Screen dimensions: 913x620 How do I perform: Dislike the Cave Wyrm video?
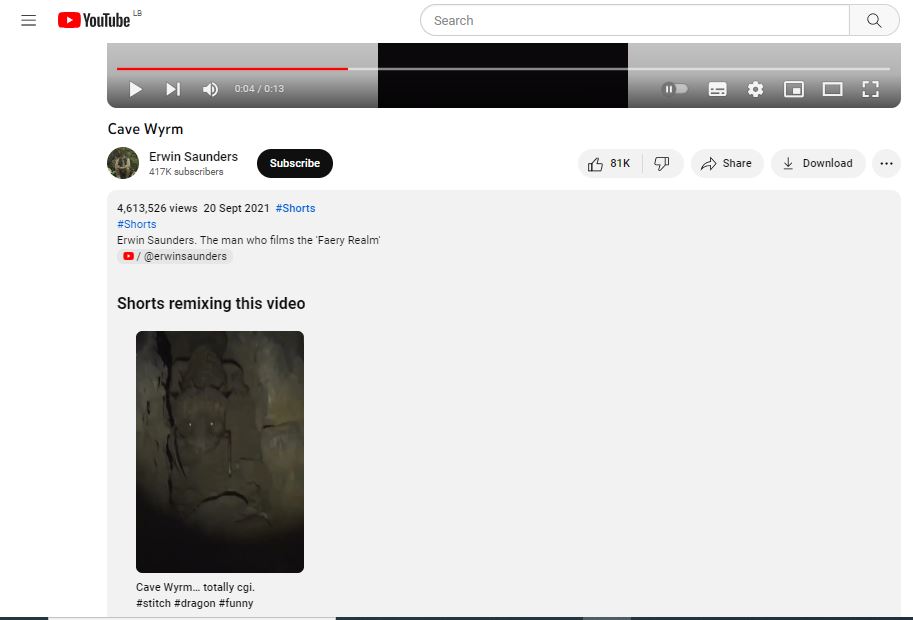(661, 163)
